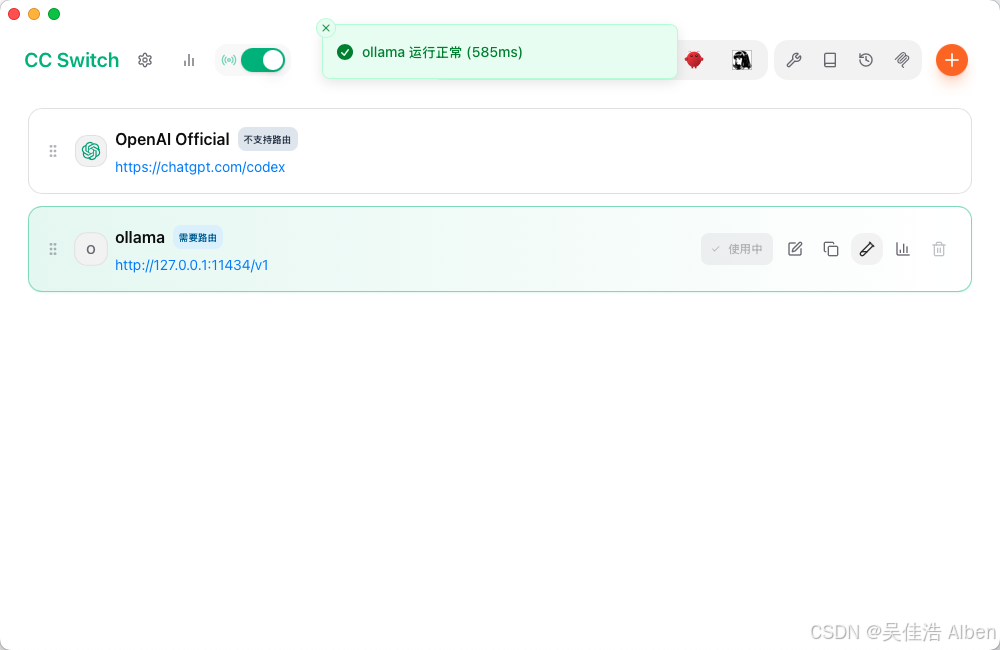Grab the OpenAI Official drag handle
This screenshot has width=1000, height=650.
(x=53, y=151)
